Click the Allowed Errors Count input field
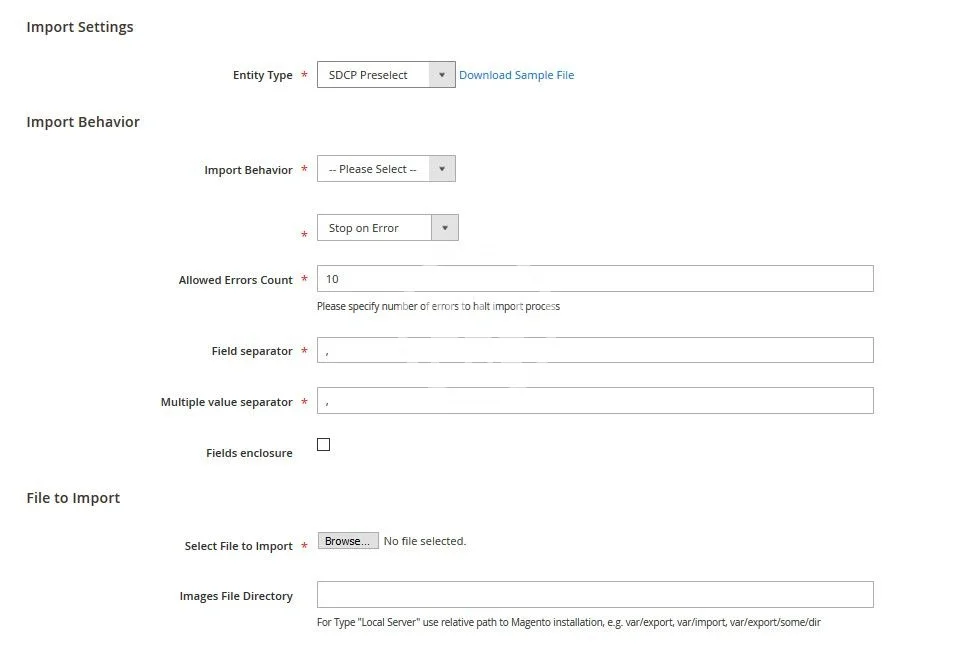Screen dimensions: 955x648 pos(594,279)
